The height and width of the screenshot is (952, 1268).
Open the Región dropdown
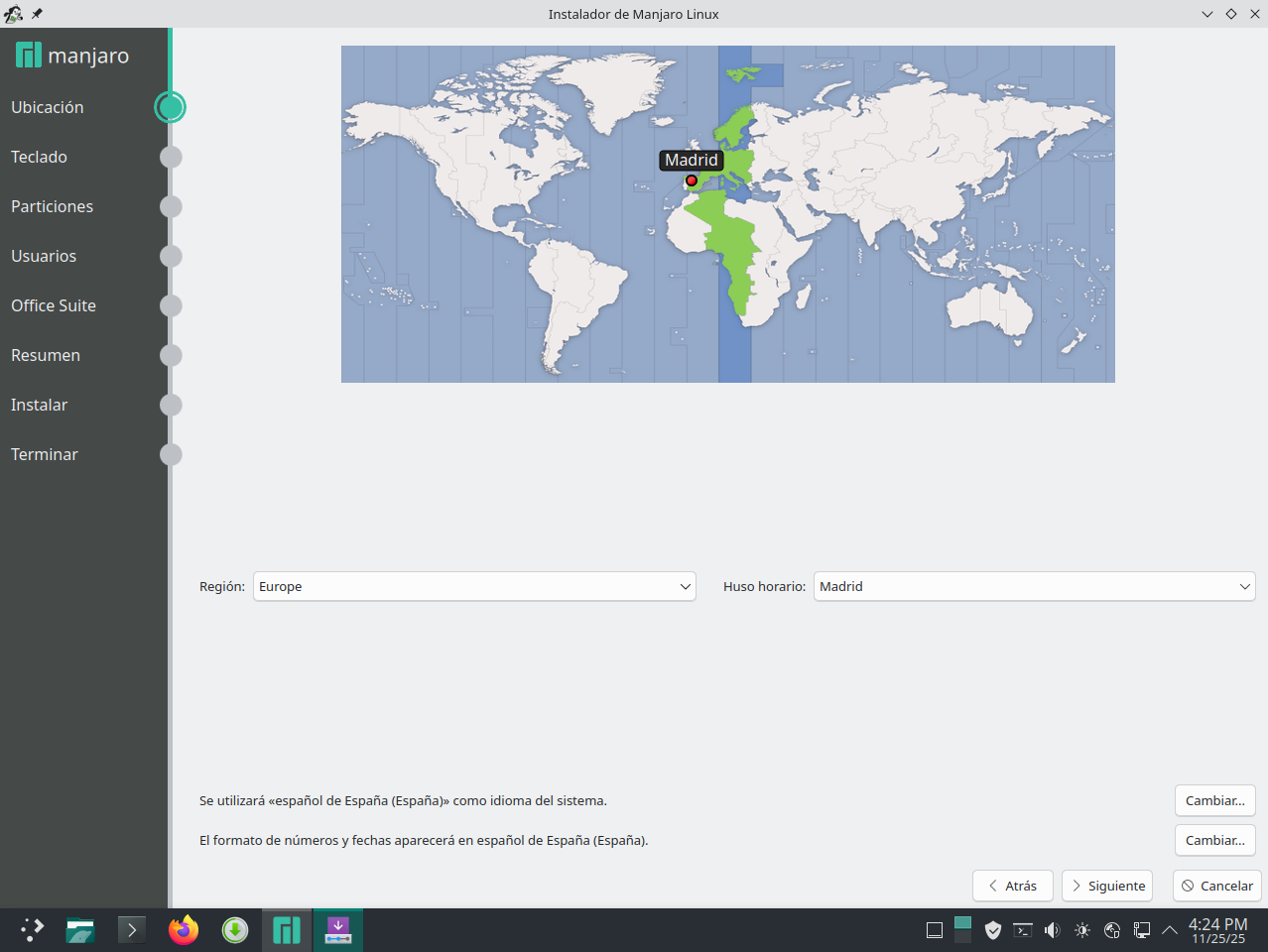point(474,586)
